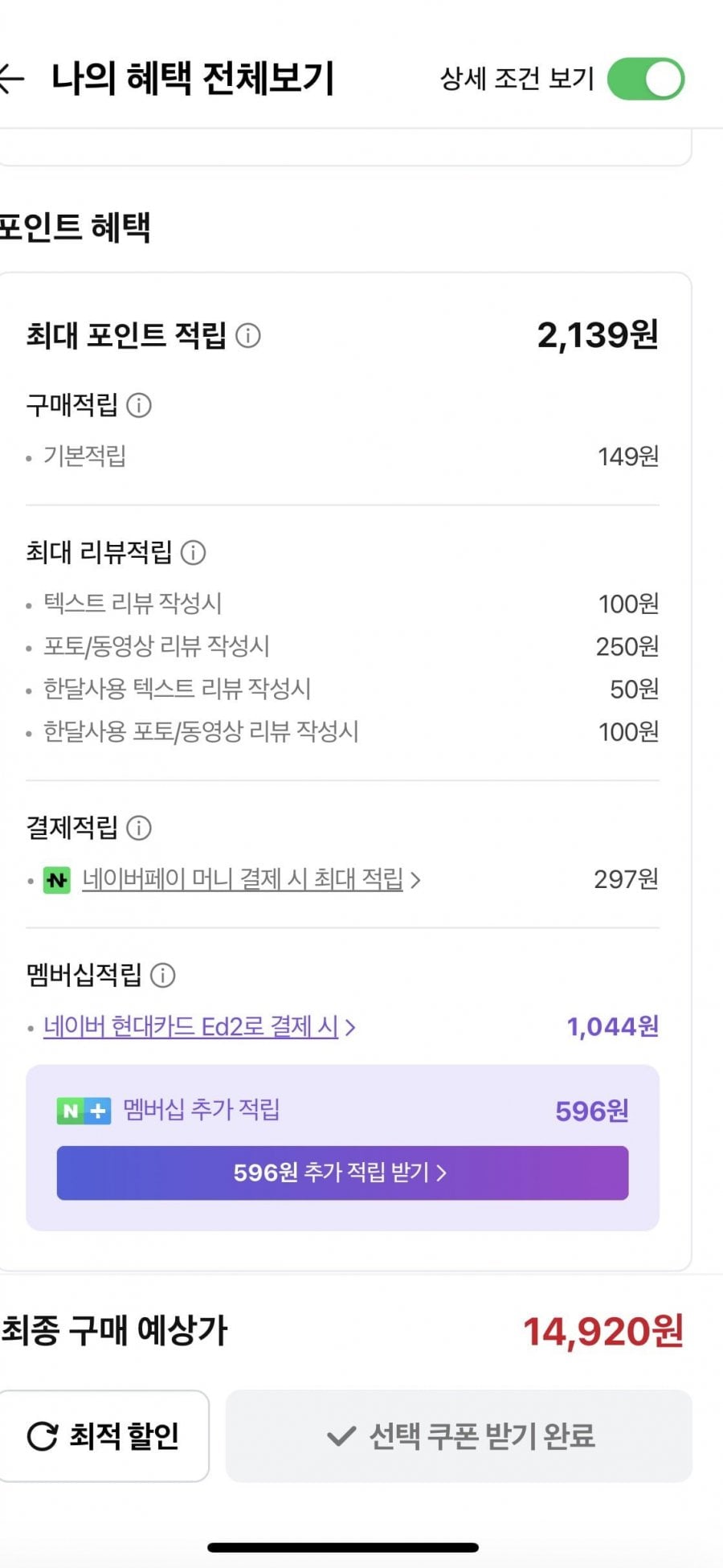Tap the 나의 혜택 전체보기 title
Viewport: 723px width, 1568px height.
(x=193, y=79)
